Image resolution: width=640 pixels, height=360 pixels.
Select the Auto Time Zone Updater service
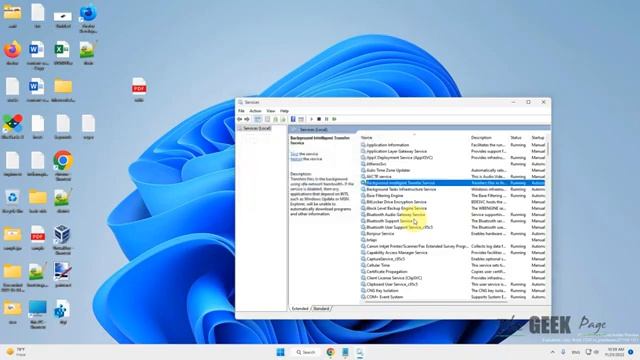point(453,170)
